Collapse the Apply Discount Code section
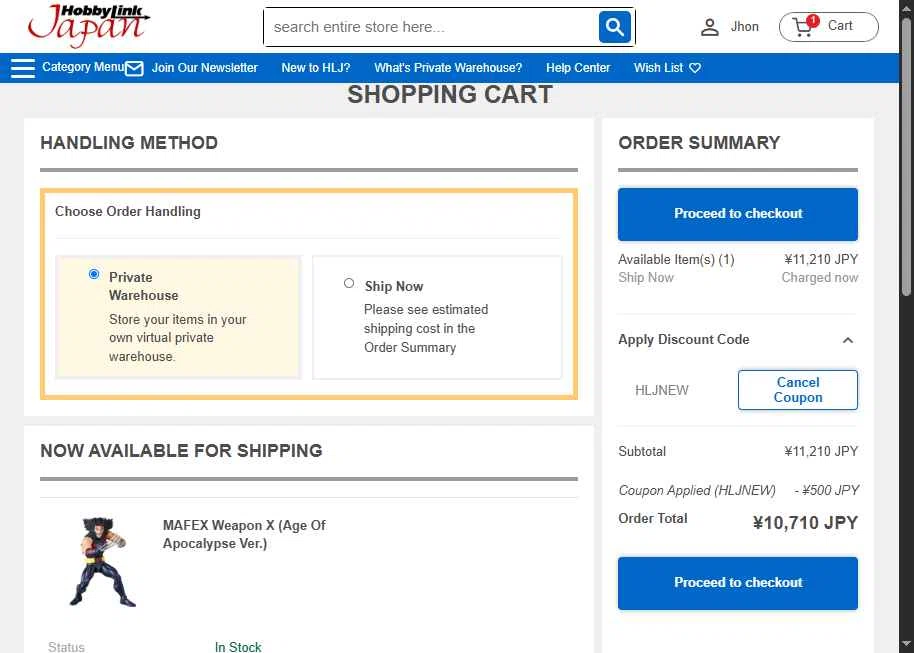This screenshot has width=914, height=653. click(848, 340)
